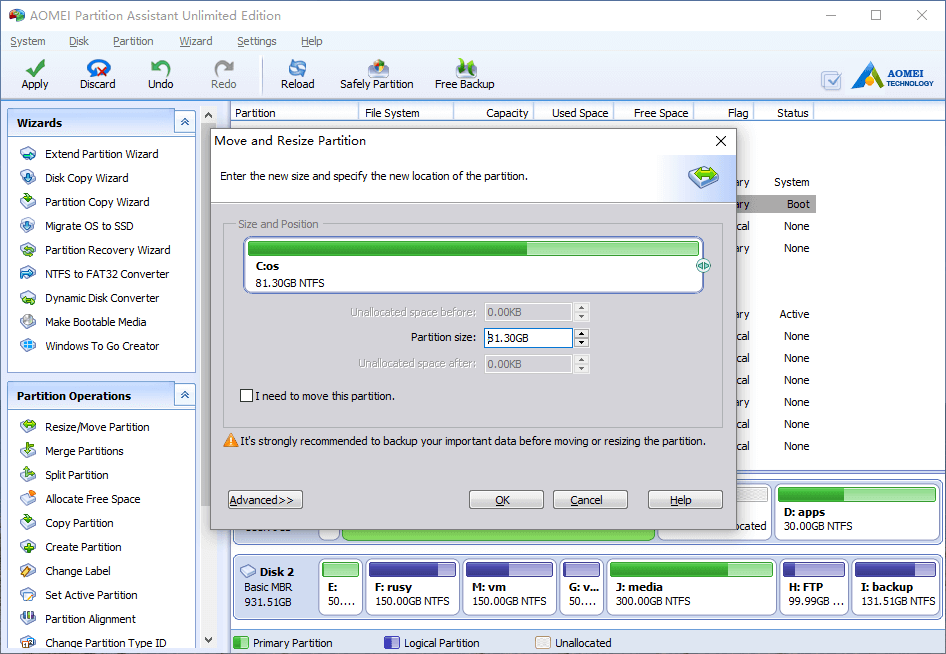Image resolution: width=946 pixels, height=654 pixels.
Task: Select the J: media partition block
Action: tap(691, 586)
